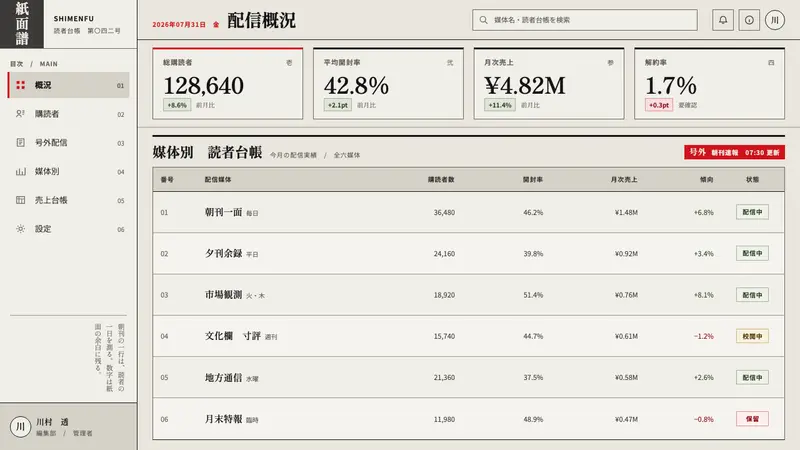Open the 月次売上 ¥4.82M card
This screenshot has height=450, width=800.
coord(549,84)
